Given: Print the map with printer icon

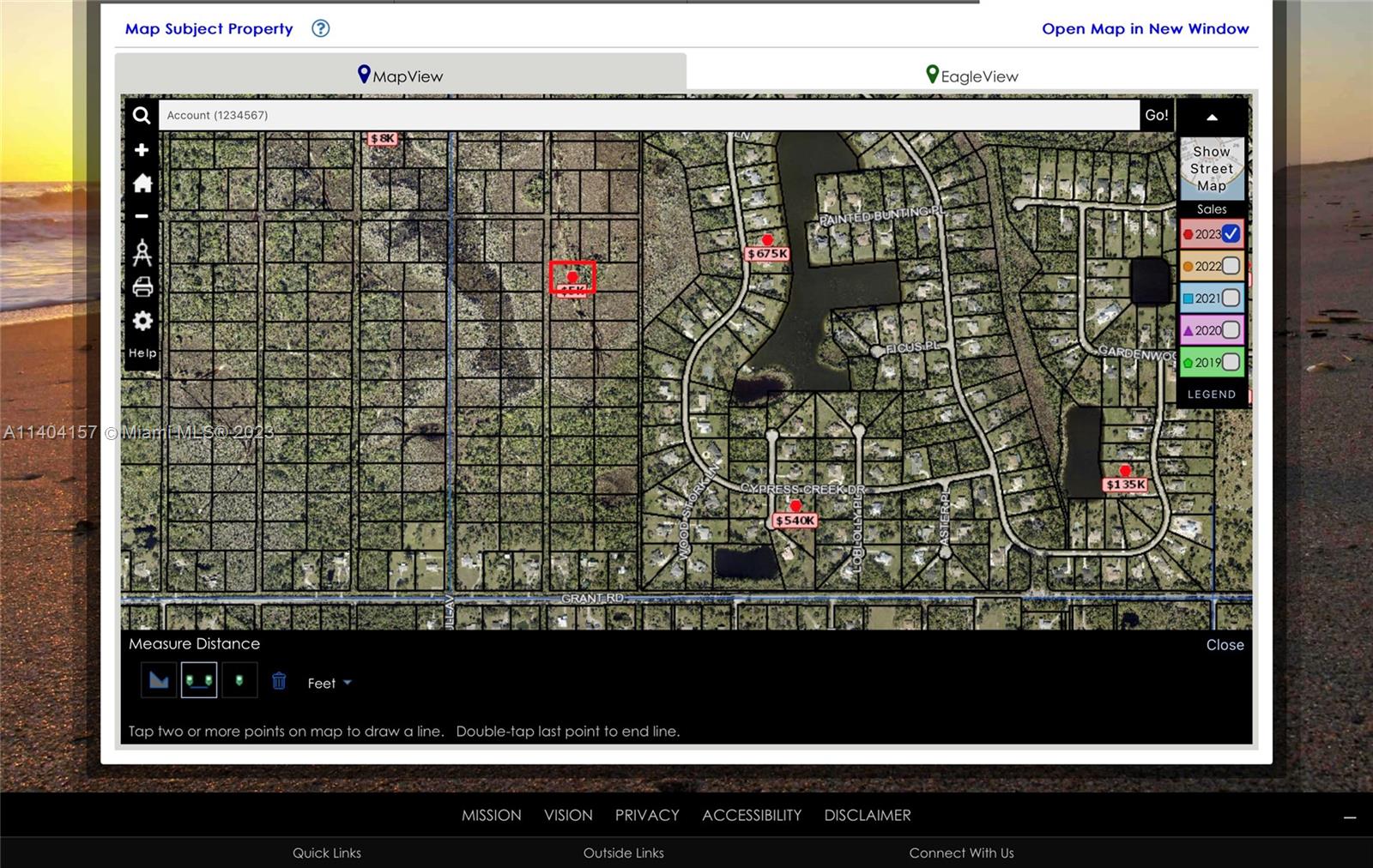Looking at the screenshot, I should pos(142,286).
